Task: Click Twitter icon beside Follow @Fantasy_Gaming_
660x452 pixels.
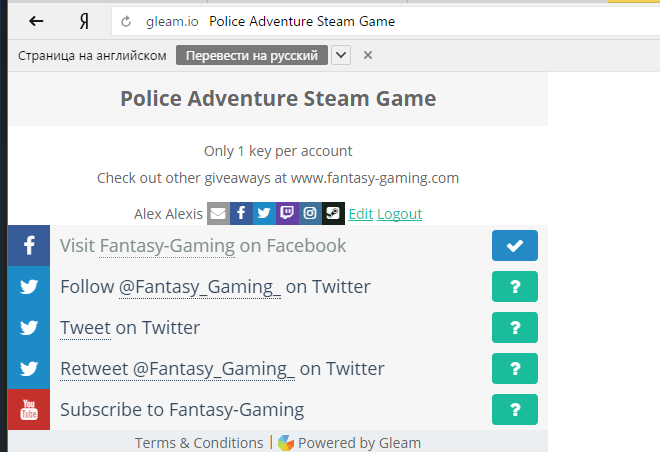Action: pyautogui.click(x=29, y=287)
